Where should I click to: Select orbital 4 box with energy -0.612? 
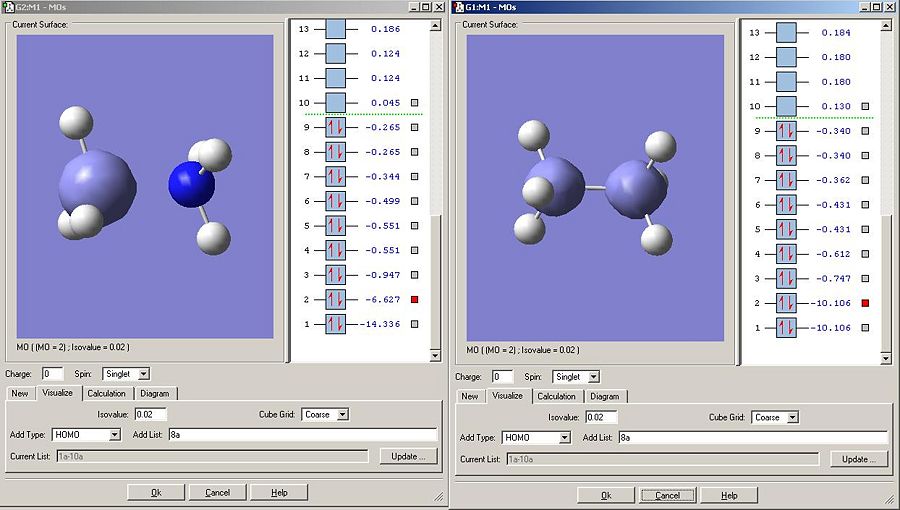[786, 254]
